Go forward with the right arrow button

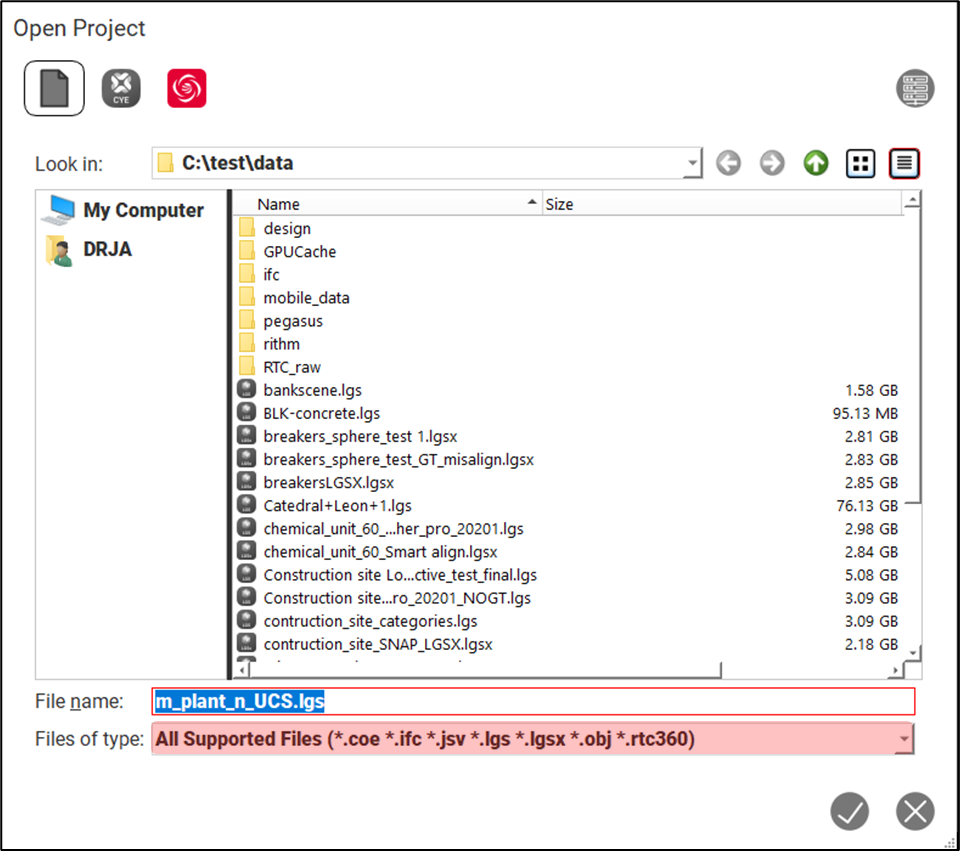click(x=772, y=163)
